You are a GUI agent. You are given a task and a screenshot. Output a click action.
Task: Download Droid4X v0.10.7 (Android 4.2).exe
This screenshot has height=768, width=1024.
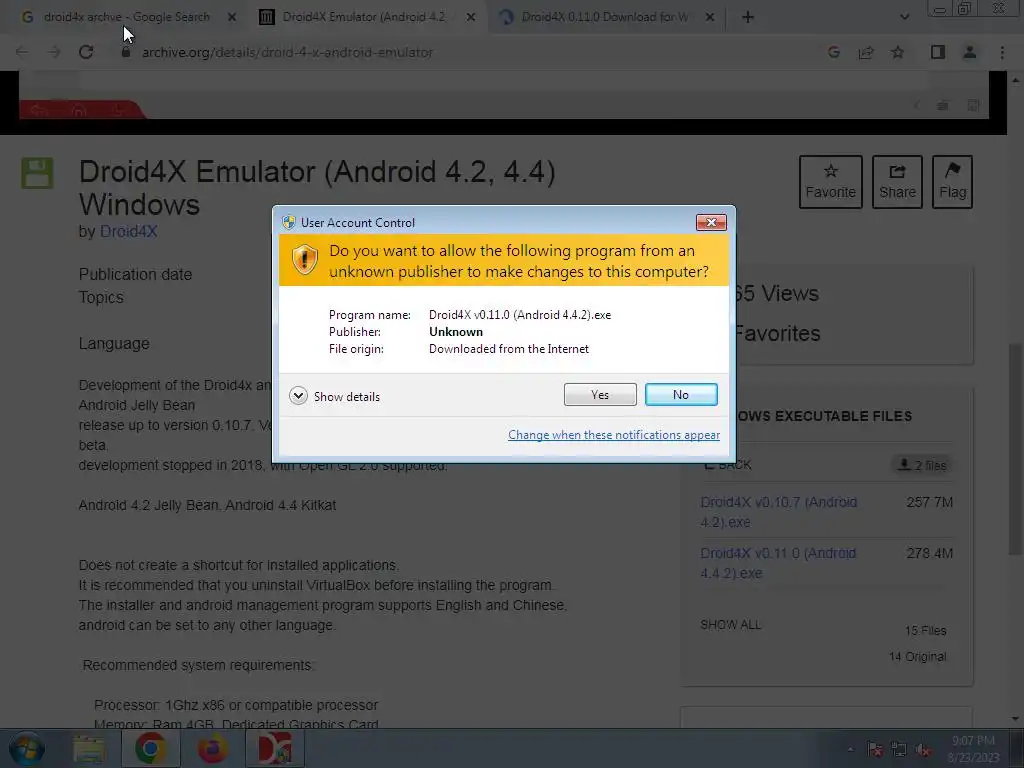pos(778,512)
